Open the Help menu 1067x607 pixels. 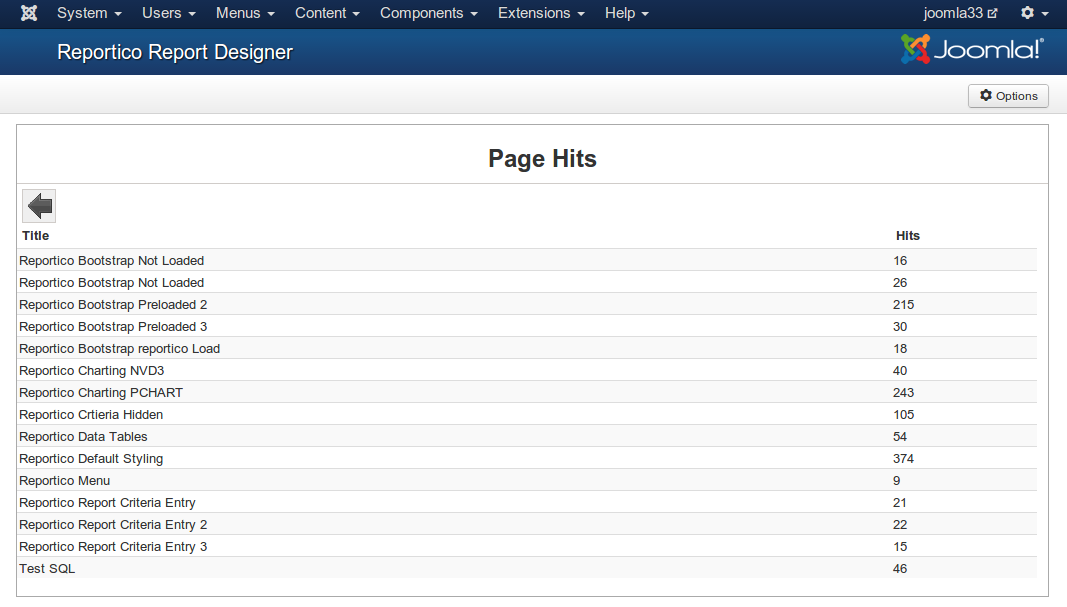(627, 13)
